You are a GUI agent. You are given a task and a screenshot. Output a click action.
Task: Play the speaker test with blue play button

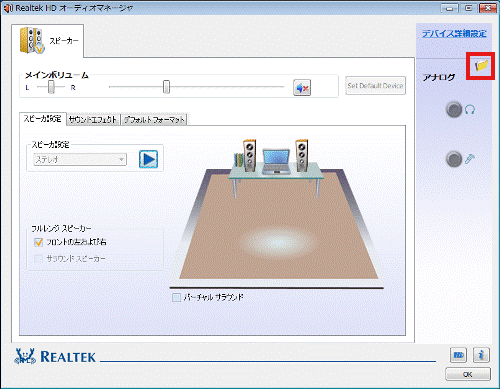(x=148, y=159)
